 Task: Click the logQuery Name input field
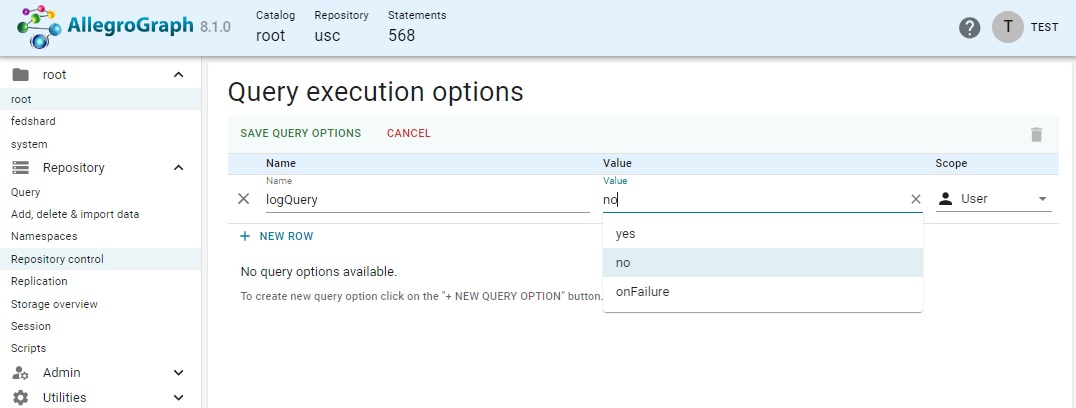click(425, 199)
